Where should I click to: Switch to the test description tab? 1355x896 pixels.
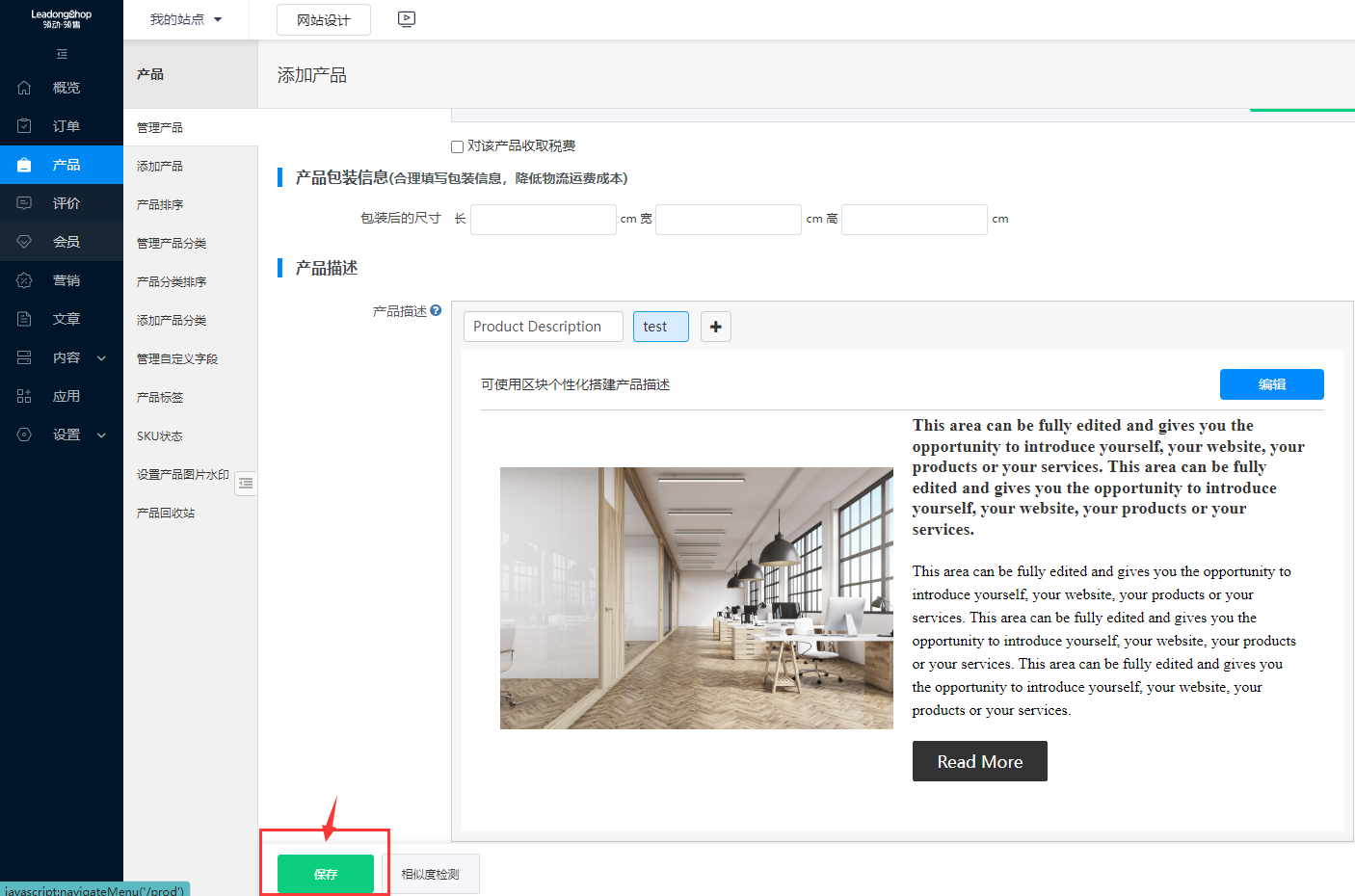click(660, 327)
